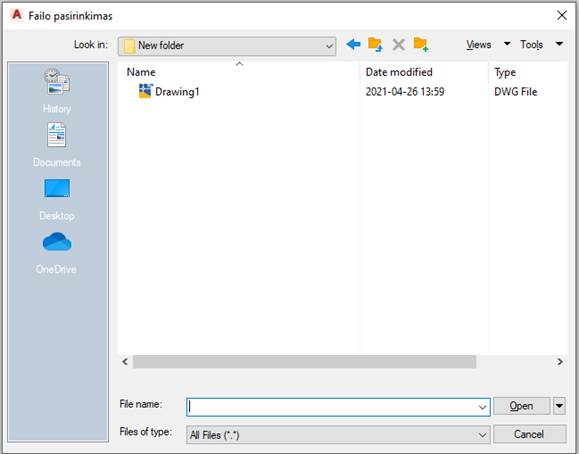Go to the Desktop location in the sidebar
579x454 pixels.
(57, 199)
